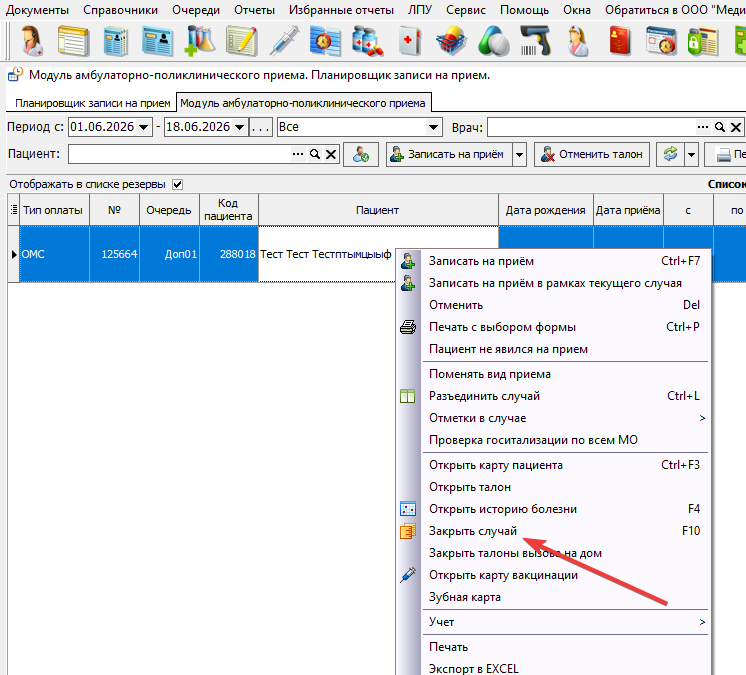Click the green refresh arrows button

click(x=670, y=154)
